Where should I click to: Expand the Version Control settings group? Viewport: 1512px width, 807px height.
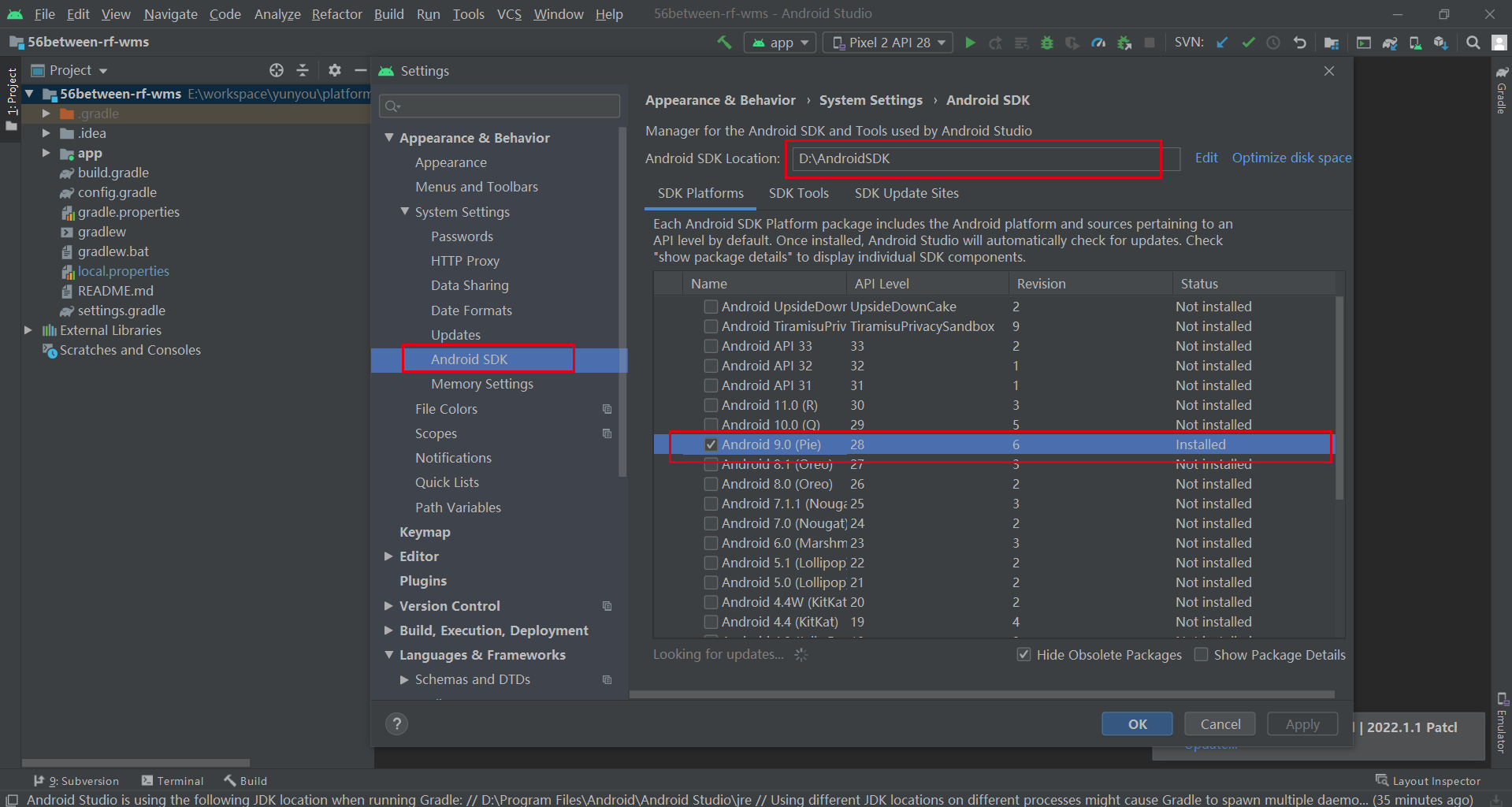coord(389,605)
